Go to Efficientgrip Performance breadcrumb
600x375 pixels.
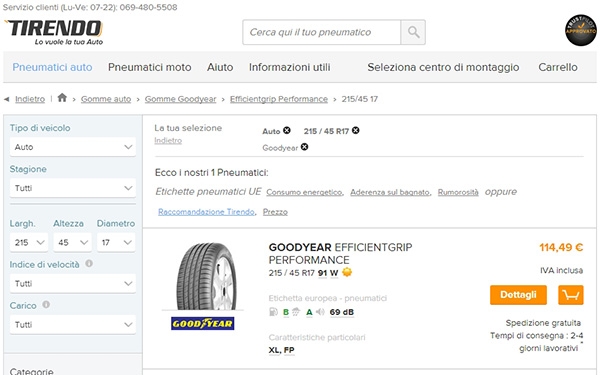tap(279, 99)
